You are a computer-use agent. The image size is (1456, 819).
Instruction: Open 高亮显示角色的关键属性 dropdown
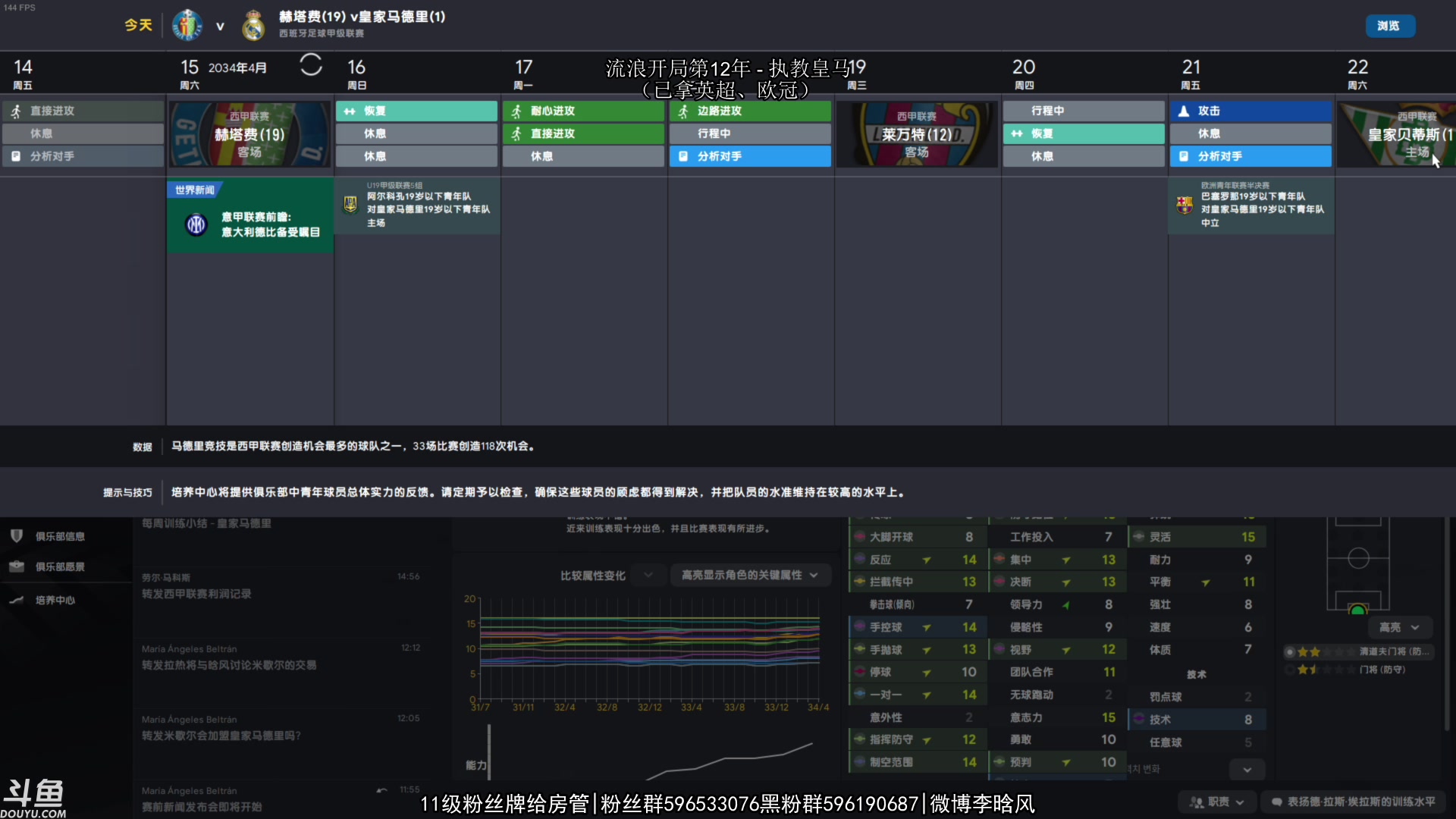tap(749, 576)
